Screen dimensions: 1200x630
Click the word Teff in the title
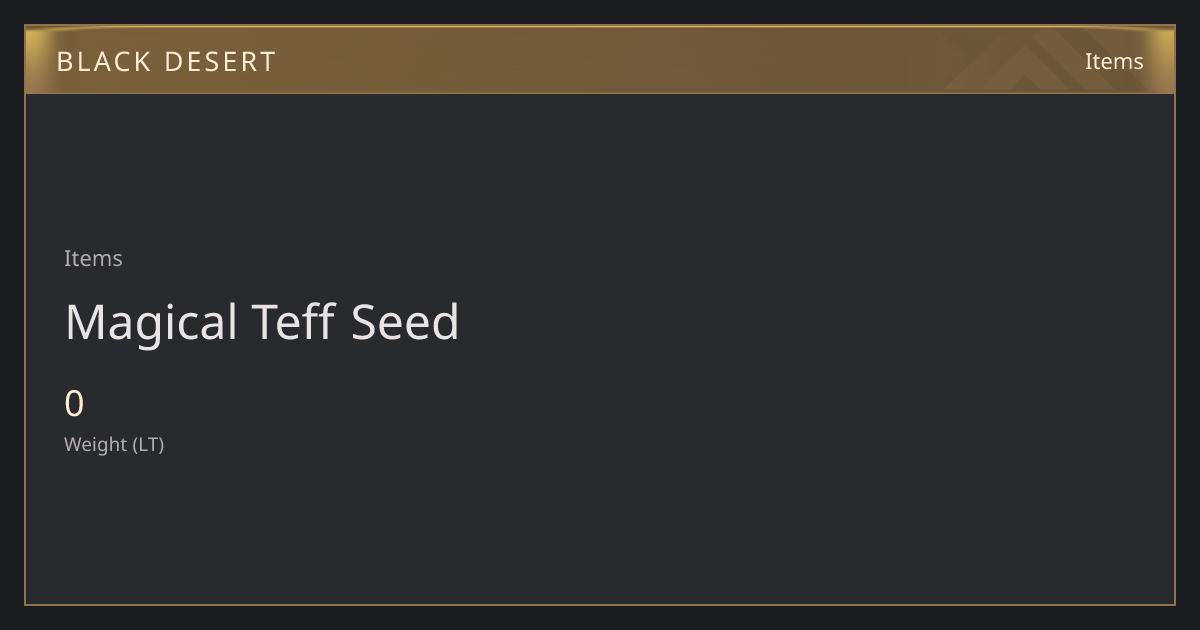pyautogui.click(x=293, y=322)
